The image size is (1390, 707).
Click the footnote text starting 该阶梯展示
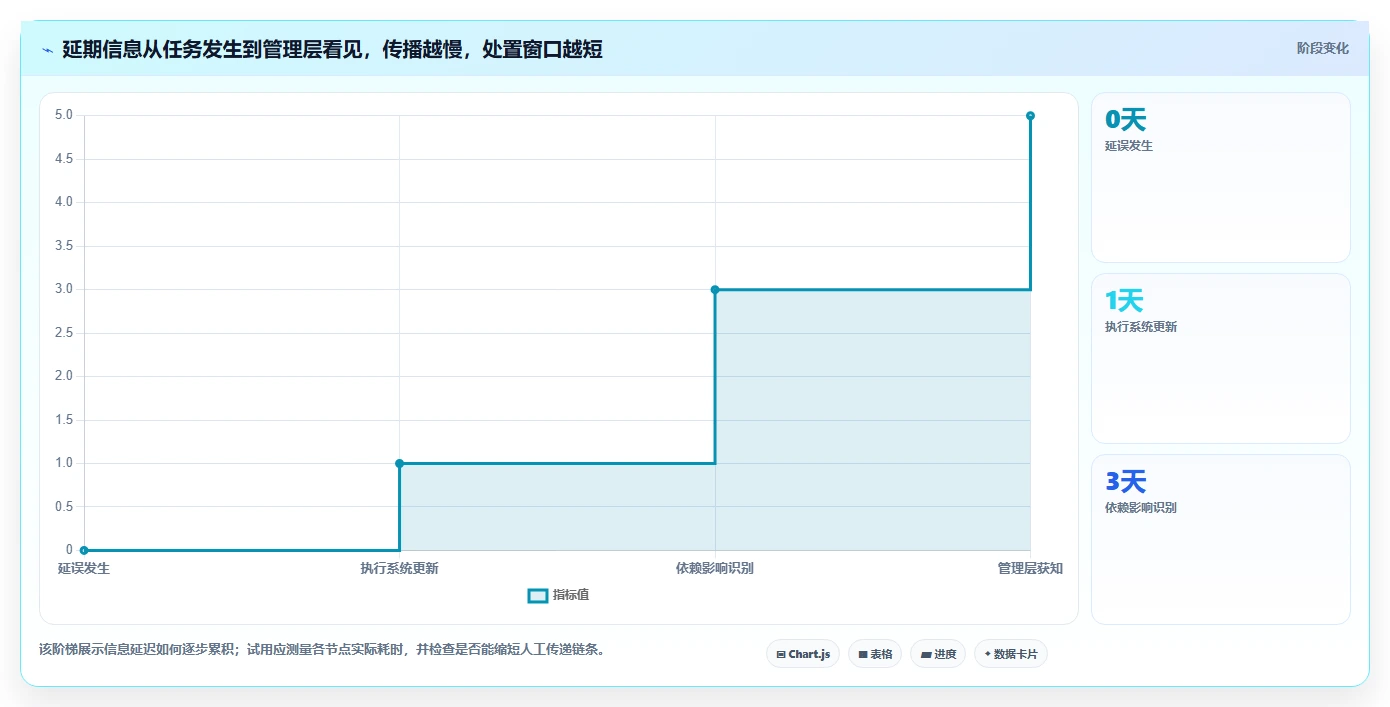(322, 649)
